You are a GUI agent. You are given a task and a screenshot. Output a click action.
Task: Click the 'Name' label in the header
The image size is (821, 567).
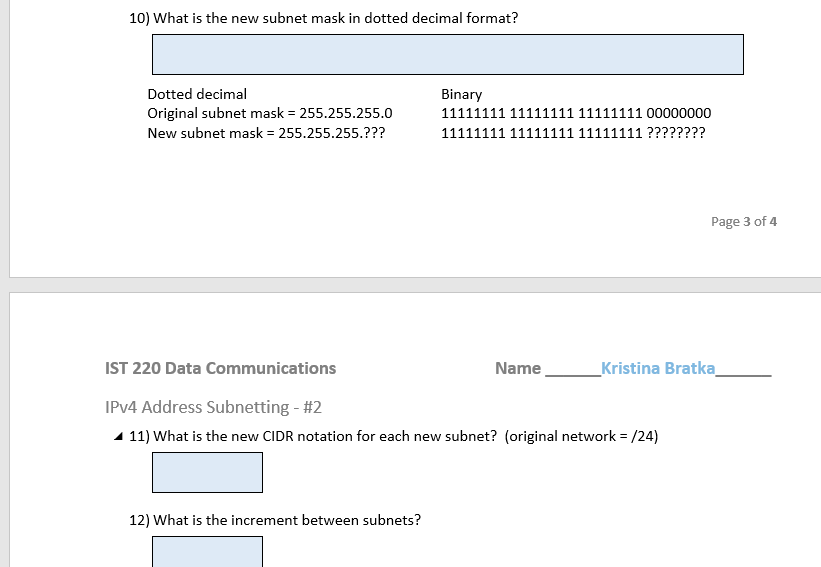pyautogui.click(x=518, y=368)
